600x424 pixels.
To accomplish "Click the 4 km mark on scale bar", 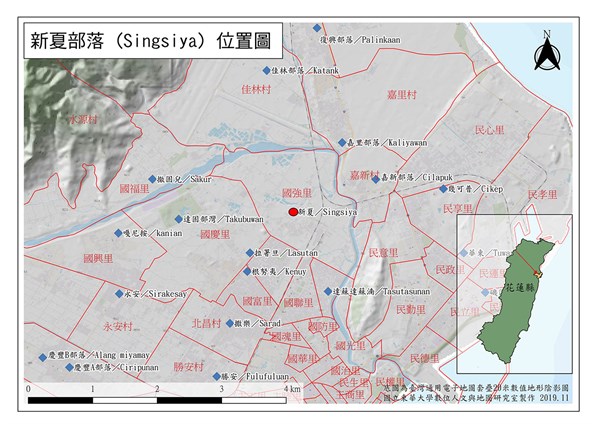I will [284, 388].
